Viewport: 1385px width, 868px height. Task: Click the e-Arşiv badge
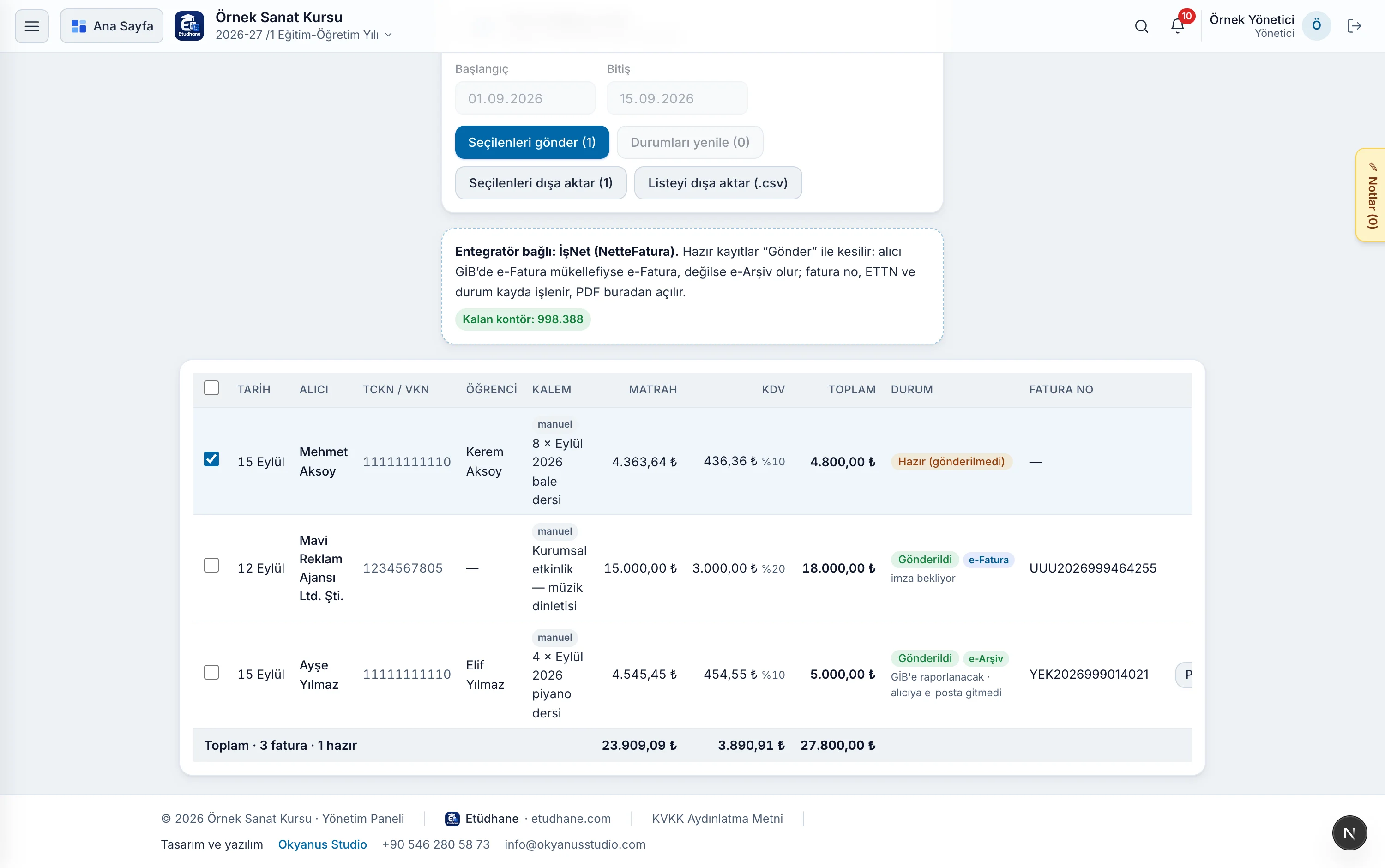click(986, 658)
